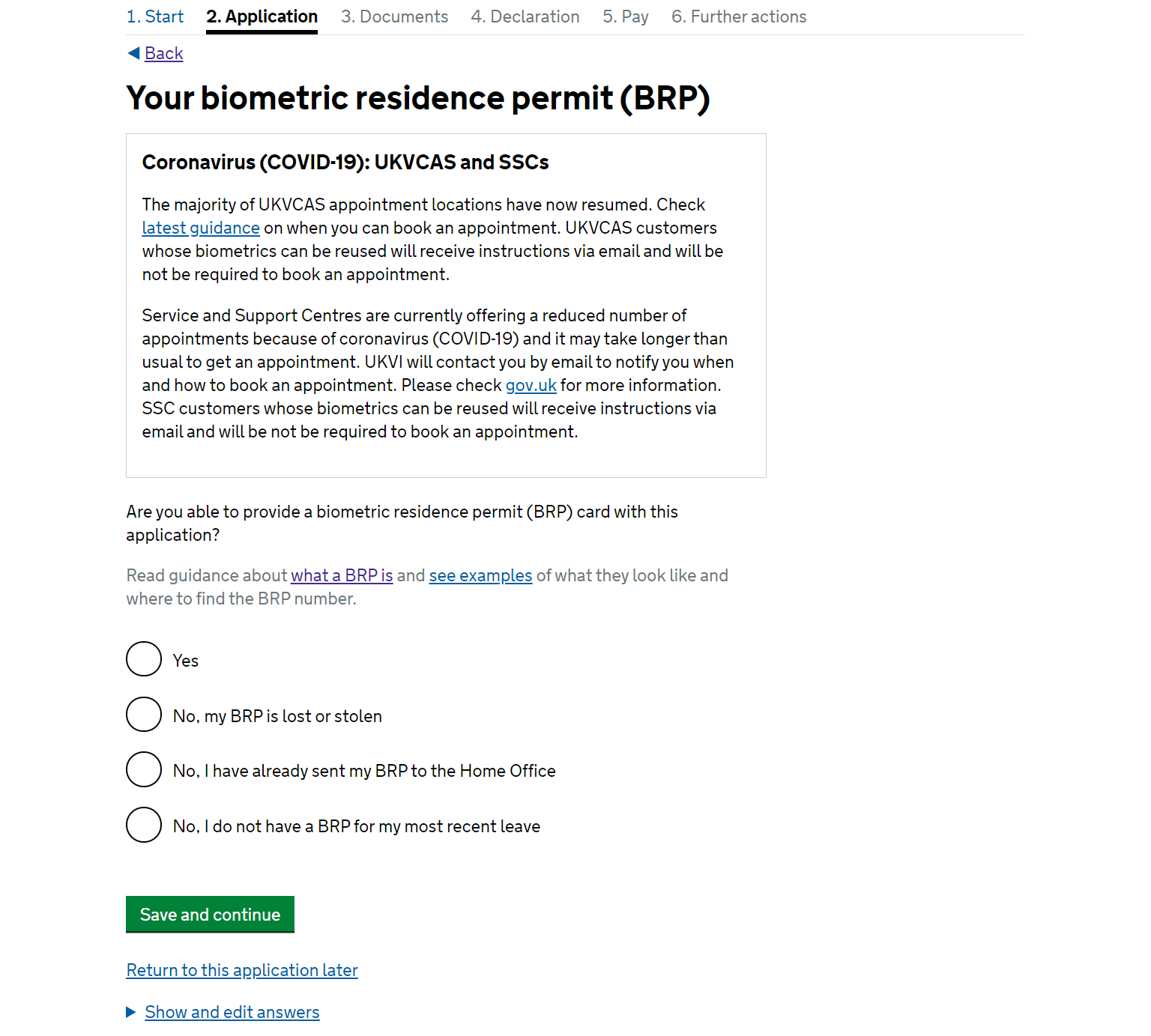Choose 'already sent my BRP to Home Office'
The width and height of the screenshot is (1151, 1036).
click(144, 769)
